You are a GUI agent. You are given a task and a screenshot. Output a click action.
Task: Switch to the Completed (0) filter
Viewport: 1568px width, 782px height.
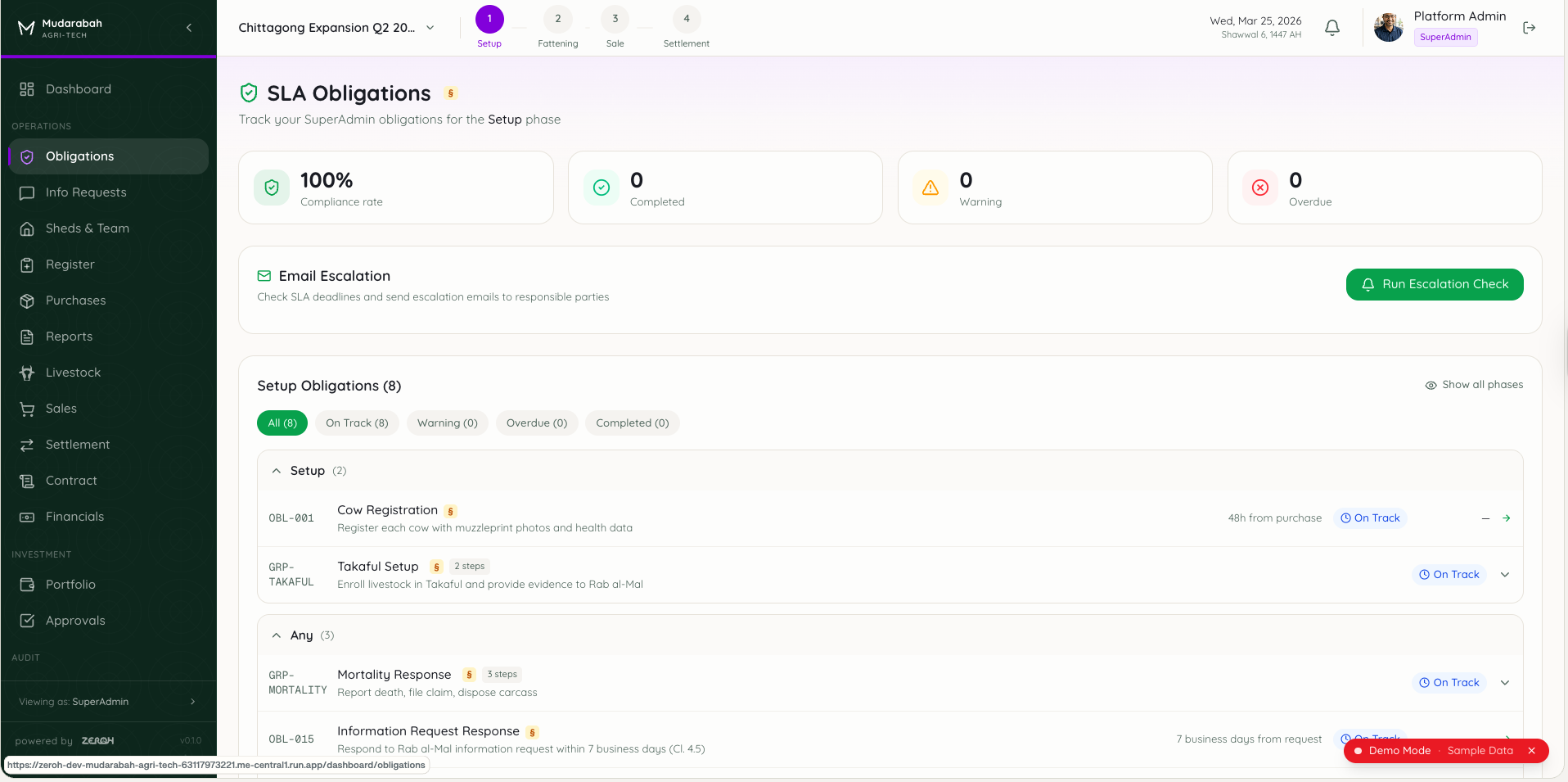(x=632, y=423)
